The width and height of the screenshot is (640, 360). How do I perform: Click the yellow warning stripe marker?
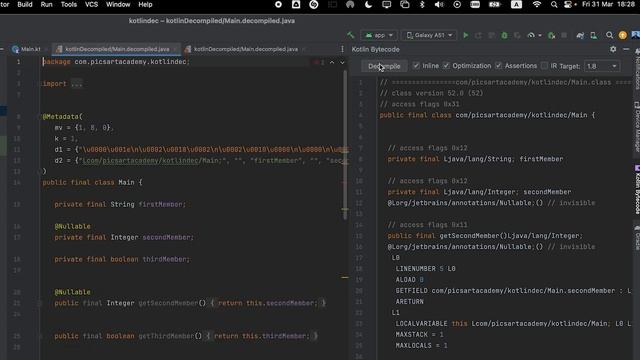coord(345,278)
